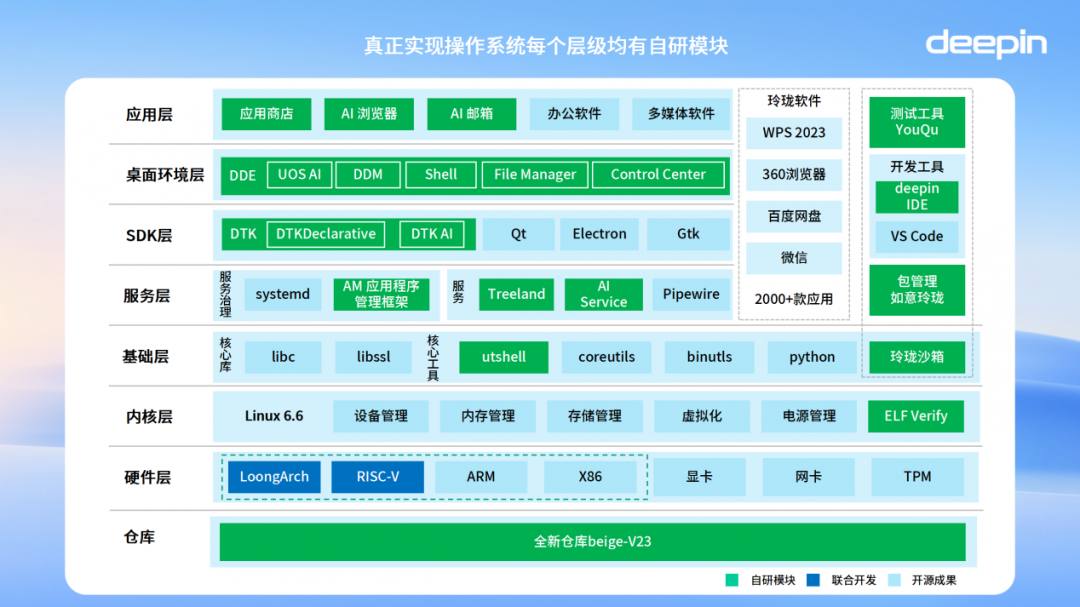The width and height of the screenshot is (1080, 607).
Task: Click the ARM box
Action: point(481,477)
